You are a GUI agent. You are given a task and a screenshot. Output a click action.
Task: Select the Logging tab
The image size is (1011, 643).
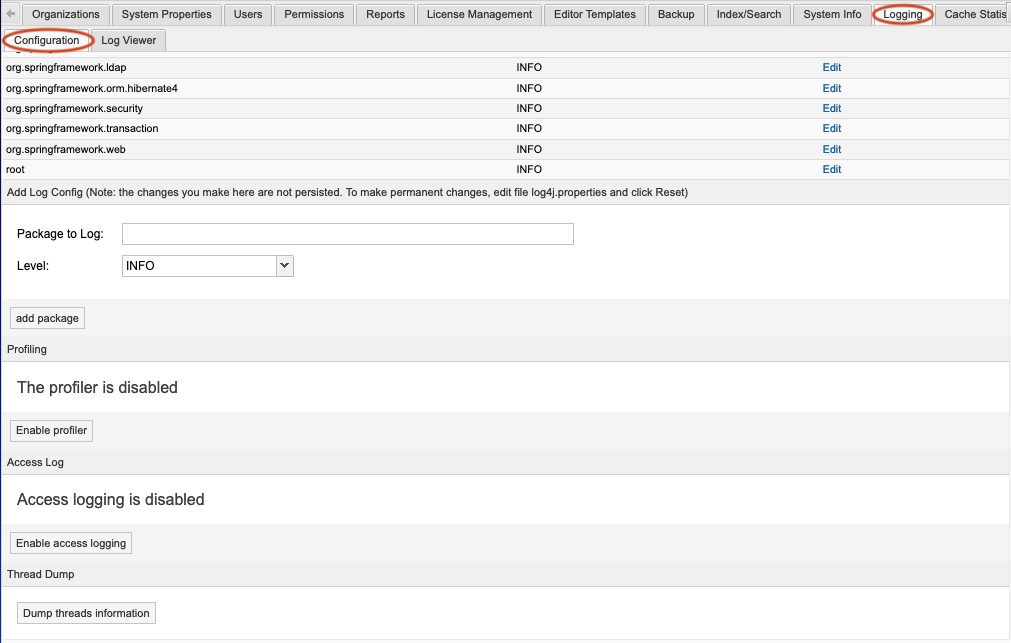point(903,14)
